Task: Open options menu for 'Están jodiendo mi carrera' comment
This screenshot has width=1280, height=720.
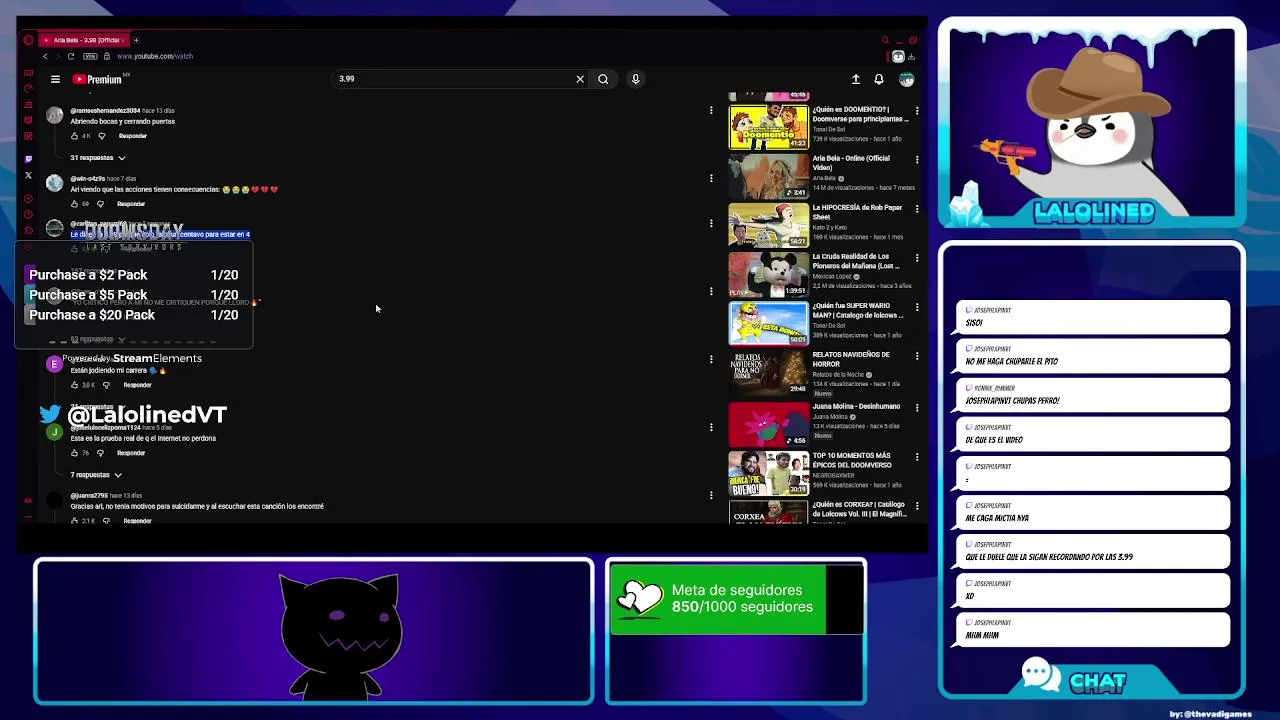Action: [x=711, y=359]
